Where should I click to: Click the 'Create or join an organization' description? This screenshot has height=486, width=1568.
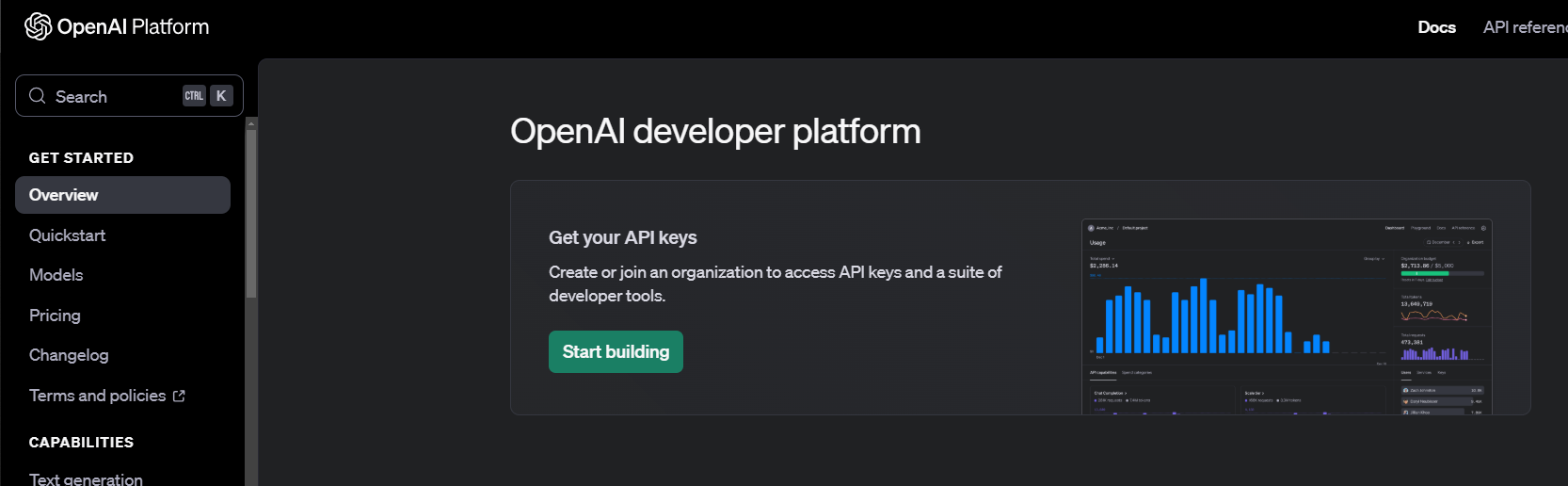pyautogui.click(x=776, y=283)
